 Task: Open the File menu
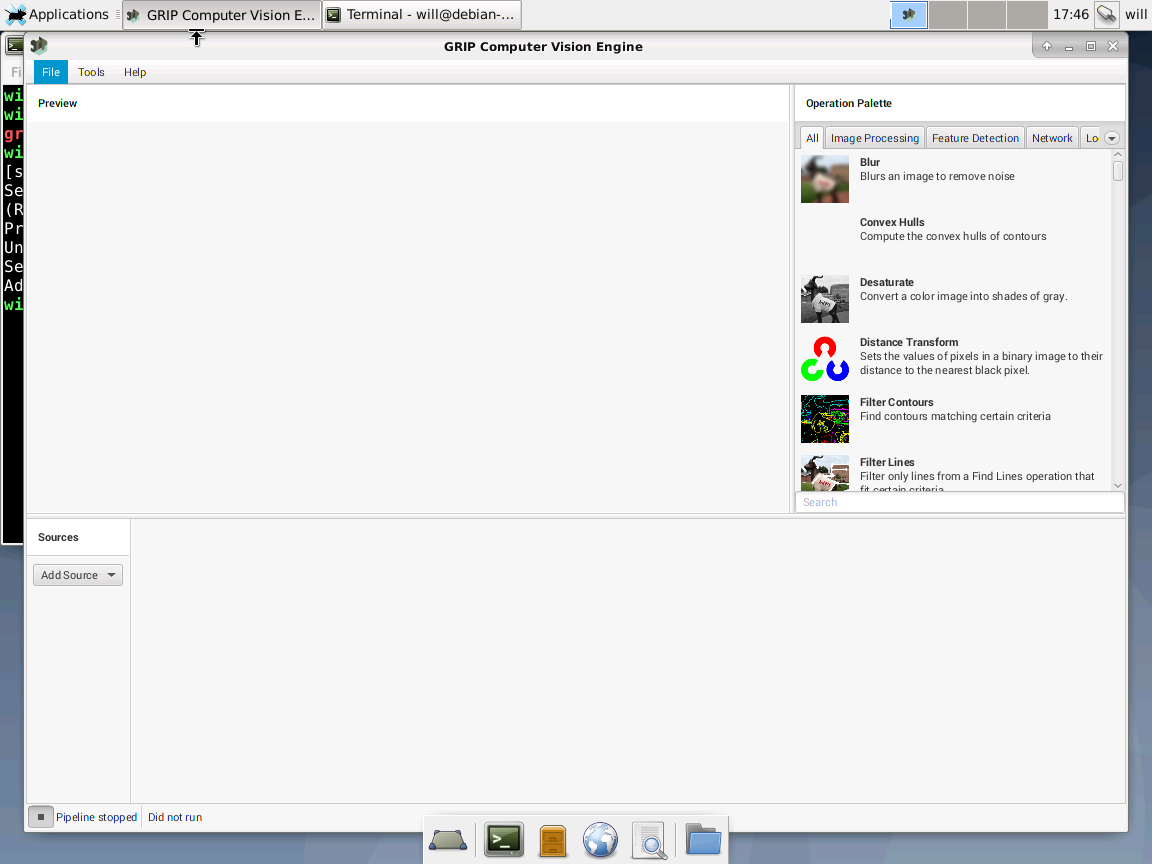point(51,72)
